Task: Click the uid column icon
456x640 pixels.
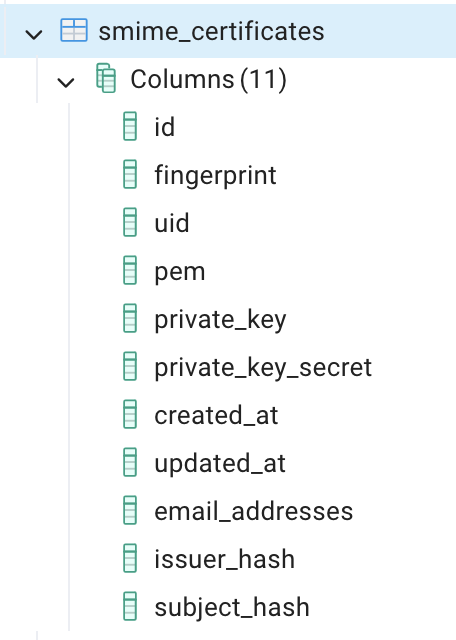Action: [x=130, y=222]
